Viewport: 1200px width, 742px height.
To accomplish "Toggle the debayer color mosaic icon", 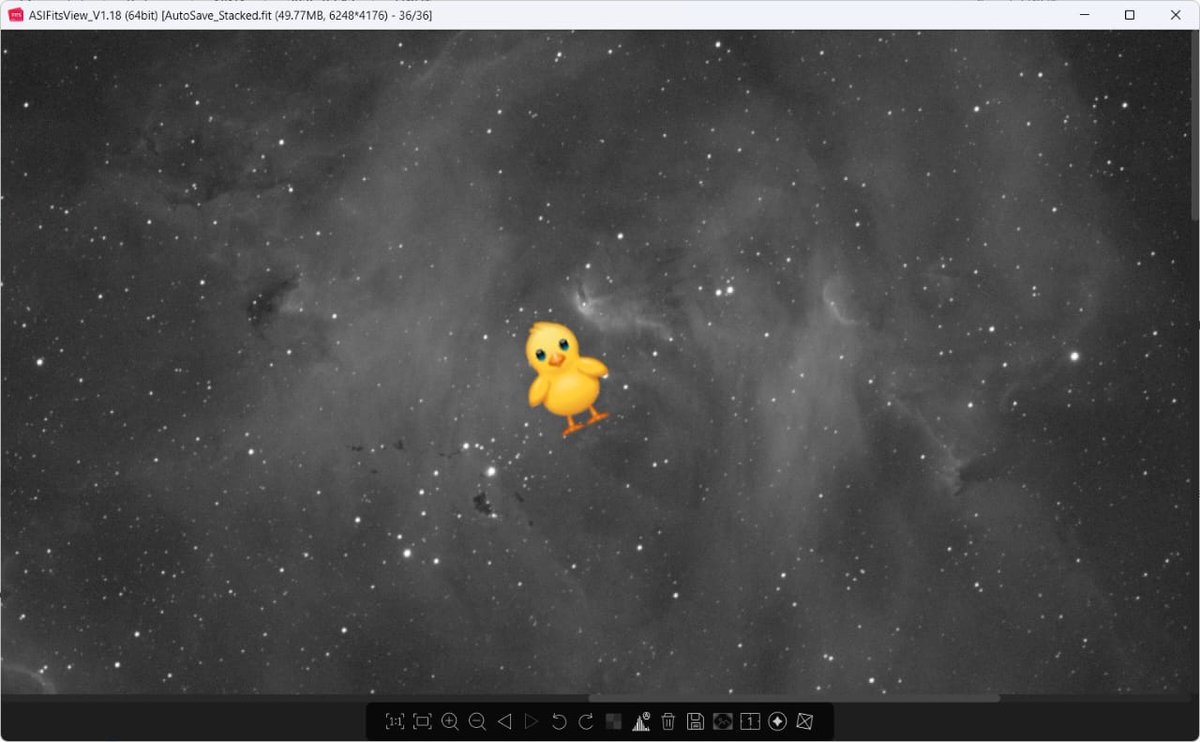I will pyautogui.click(x=614, y=721).
